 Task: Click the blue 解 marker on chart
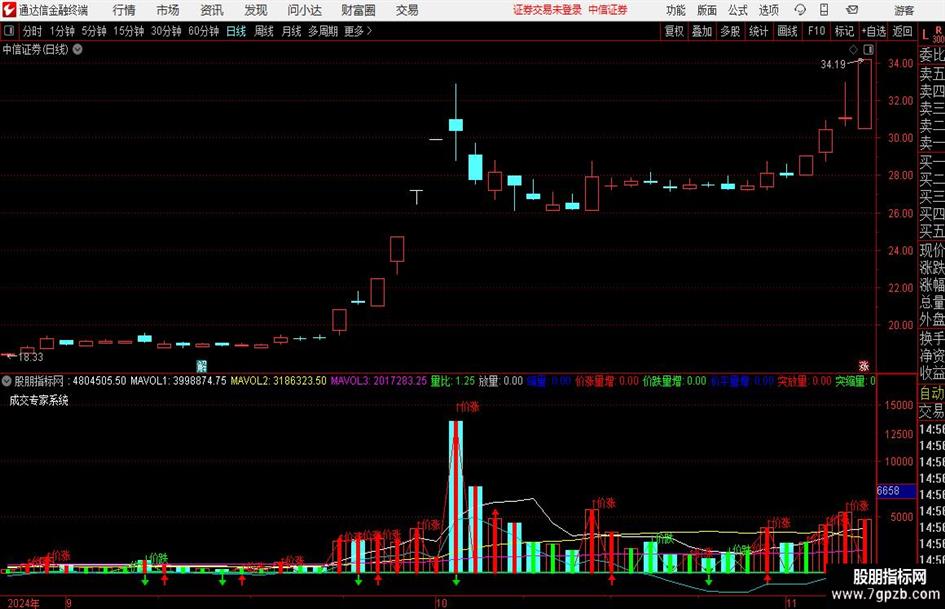click(x=202, y=366)
